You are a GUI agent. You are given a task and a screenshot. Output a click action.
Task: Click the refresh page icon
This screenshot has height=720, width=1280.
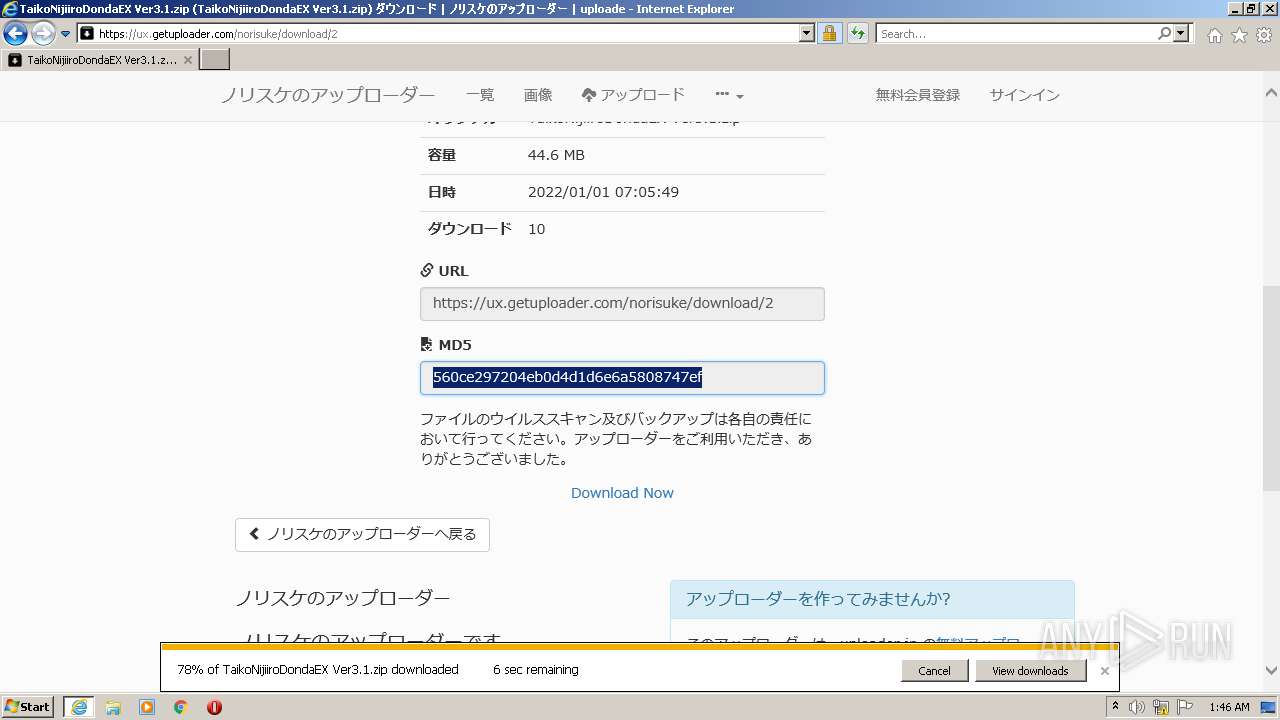click(858, 34)
